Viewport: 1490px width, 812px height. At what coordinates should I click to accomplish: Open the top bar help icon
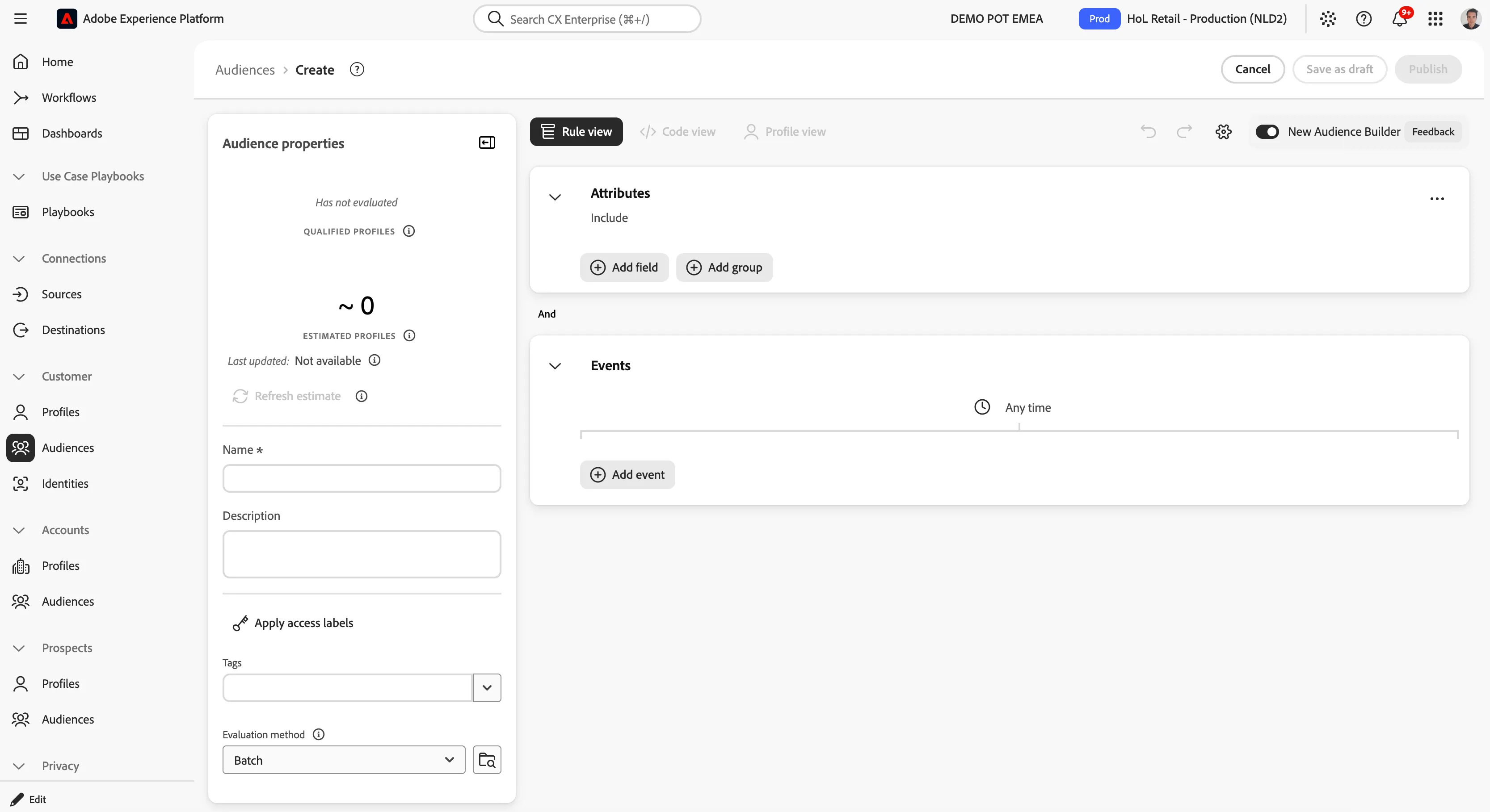pos(1364,18)
